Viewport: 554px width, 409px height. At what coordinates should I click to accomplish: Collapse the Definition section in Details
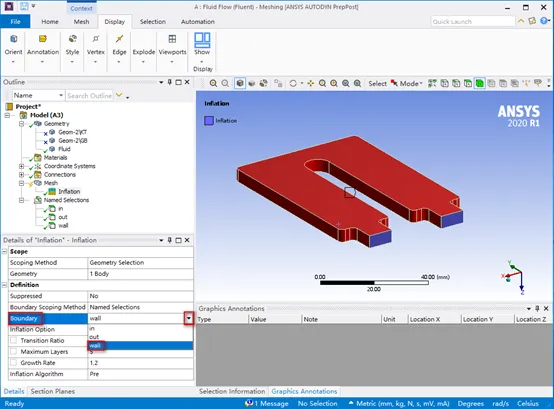point(5,285)
